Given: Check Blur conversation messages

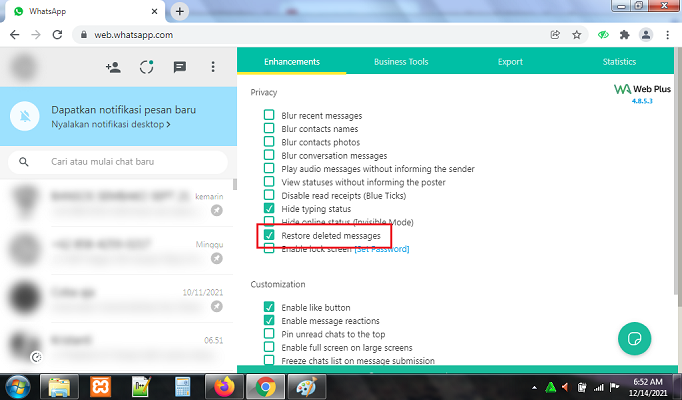Looking at the screenshot, I should click(x=269, y=155).
